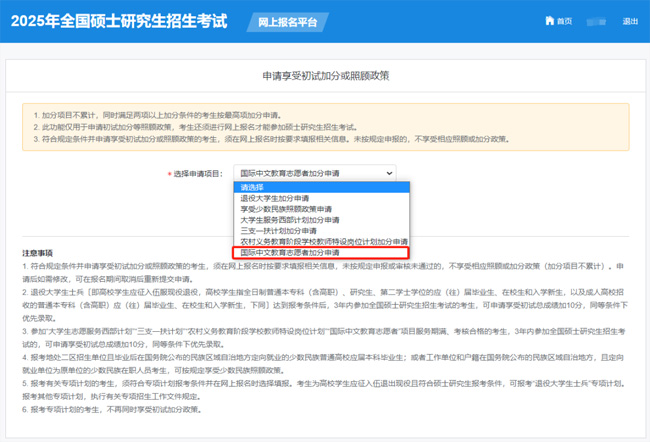This screenshot has height=442, width=650.
Task: Click notice item 6 about special plan applicants
Action: tap(112, 410)
